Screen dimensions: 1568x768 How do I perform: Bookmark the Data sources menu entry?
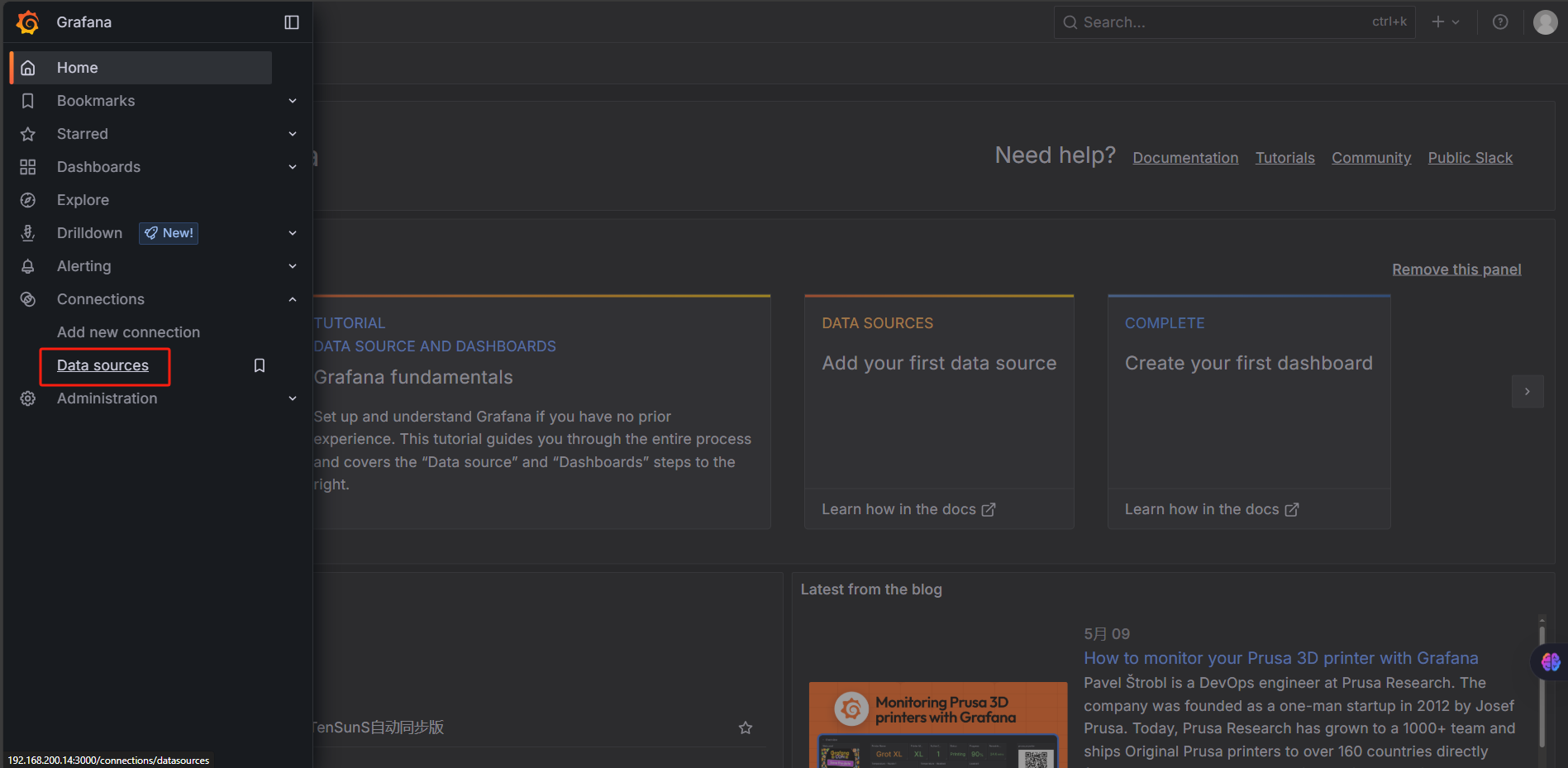point(260,365)
